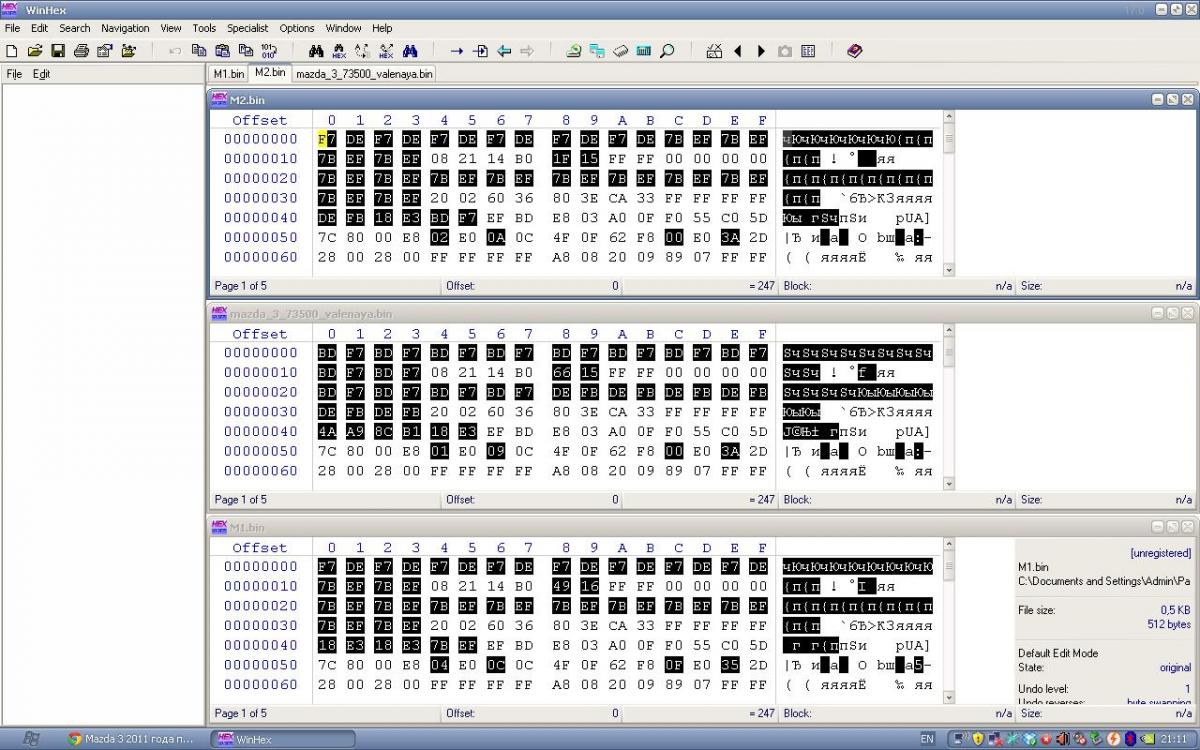Click the Data Interpreter table icon
1200x750 pixels.
pyautogui.click(x=808, y=50)
